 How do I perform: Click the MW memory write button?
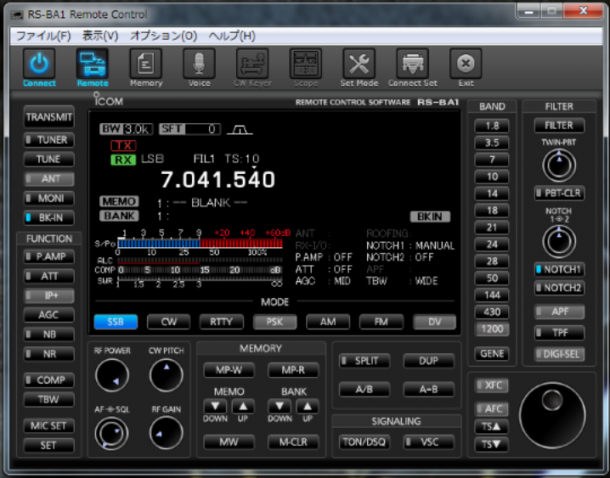[x=229, y=442]
